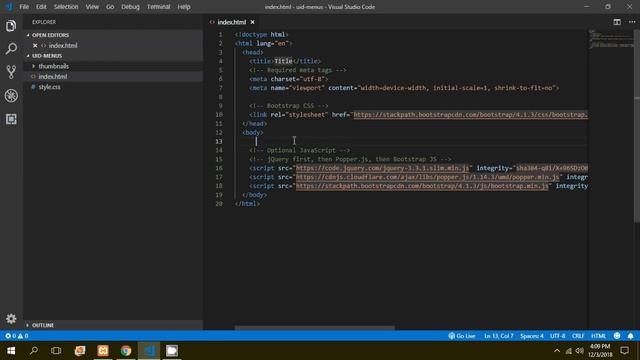Click line number 10 in gutter
This screenshot has width=640, height=360.
(219, 115)
